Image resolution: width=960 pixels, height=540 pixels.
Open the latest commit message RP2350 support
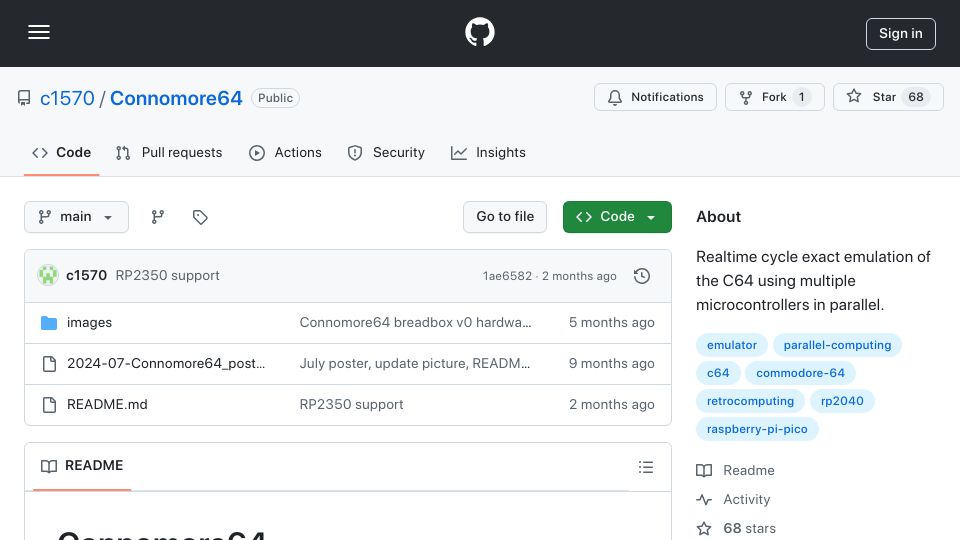(x=167, y=276)
